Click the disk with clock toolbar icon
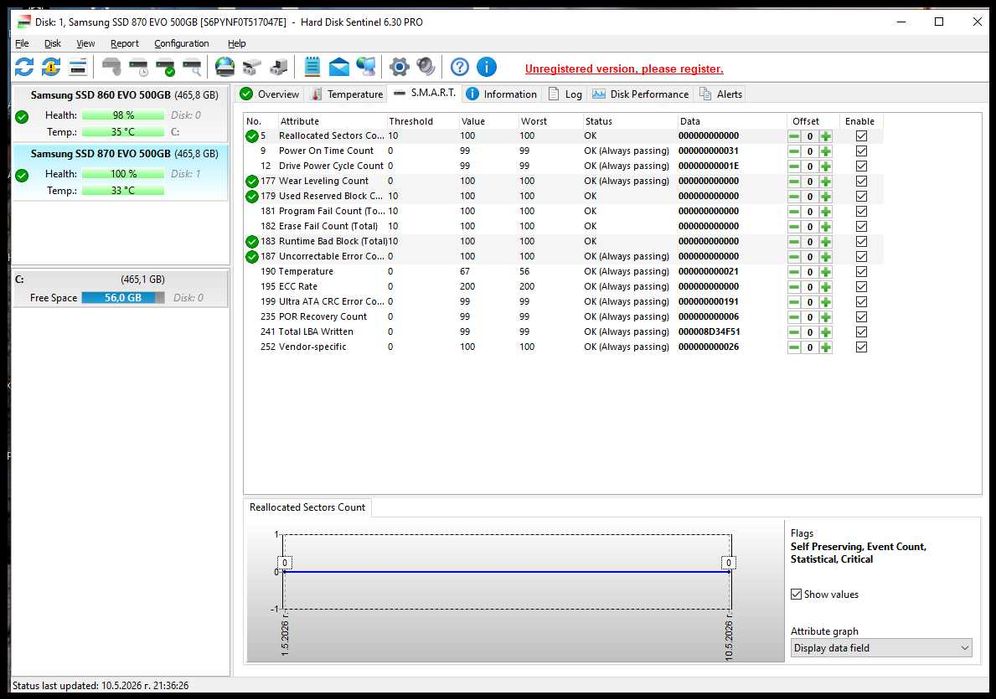The height and width of the screenshot is (699, 996). coord(138,67)
